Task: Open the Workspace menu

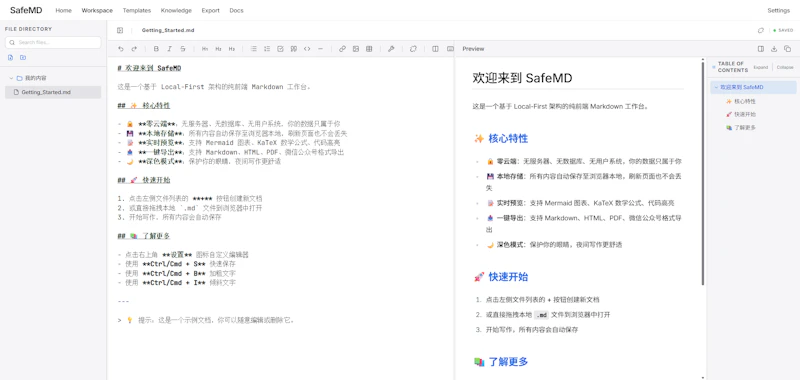Action: pos(97,10)
